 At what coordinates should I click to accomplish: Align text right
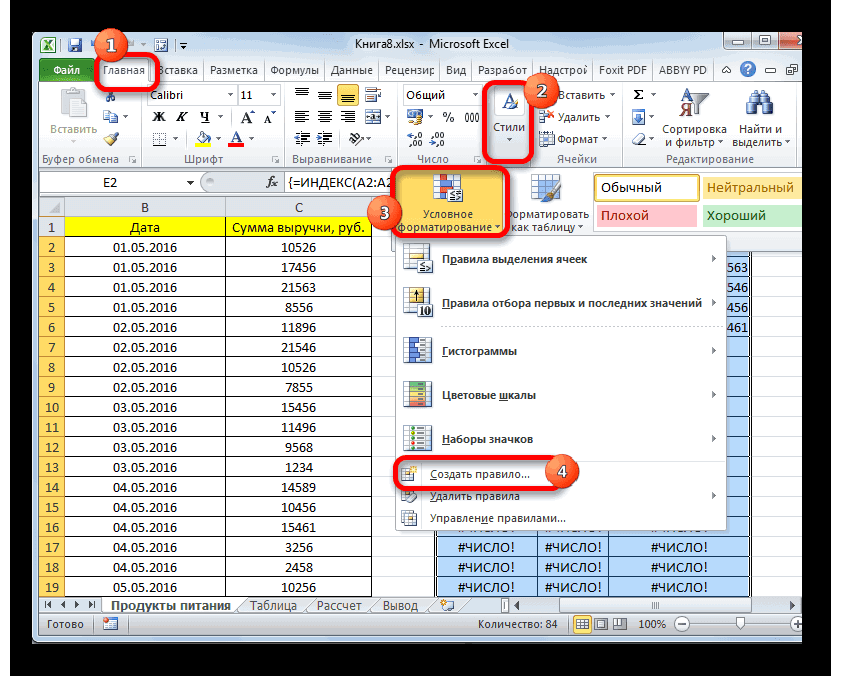348,117
